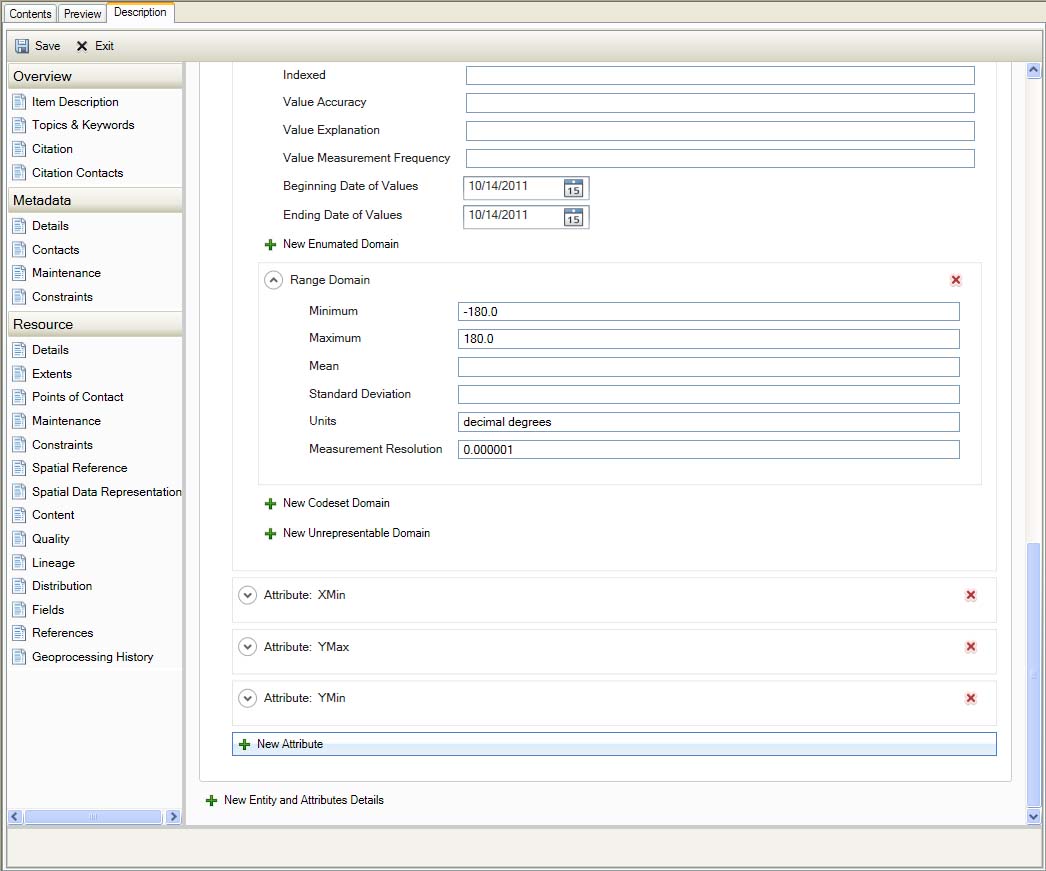1046x871 pixels.
Task: Click the Units input field
Action: 708,422
